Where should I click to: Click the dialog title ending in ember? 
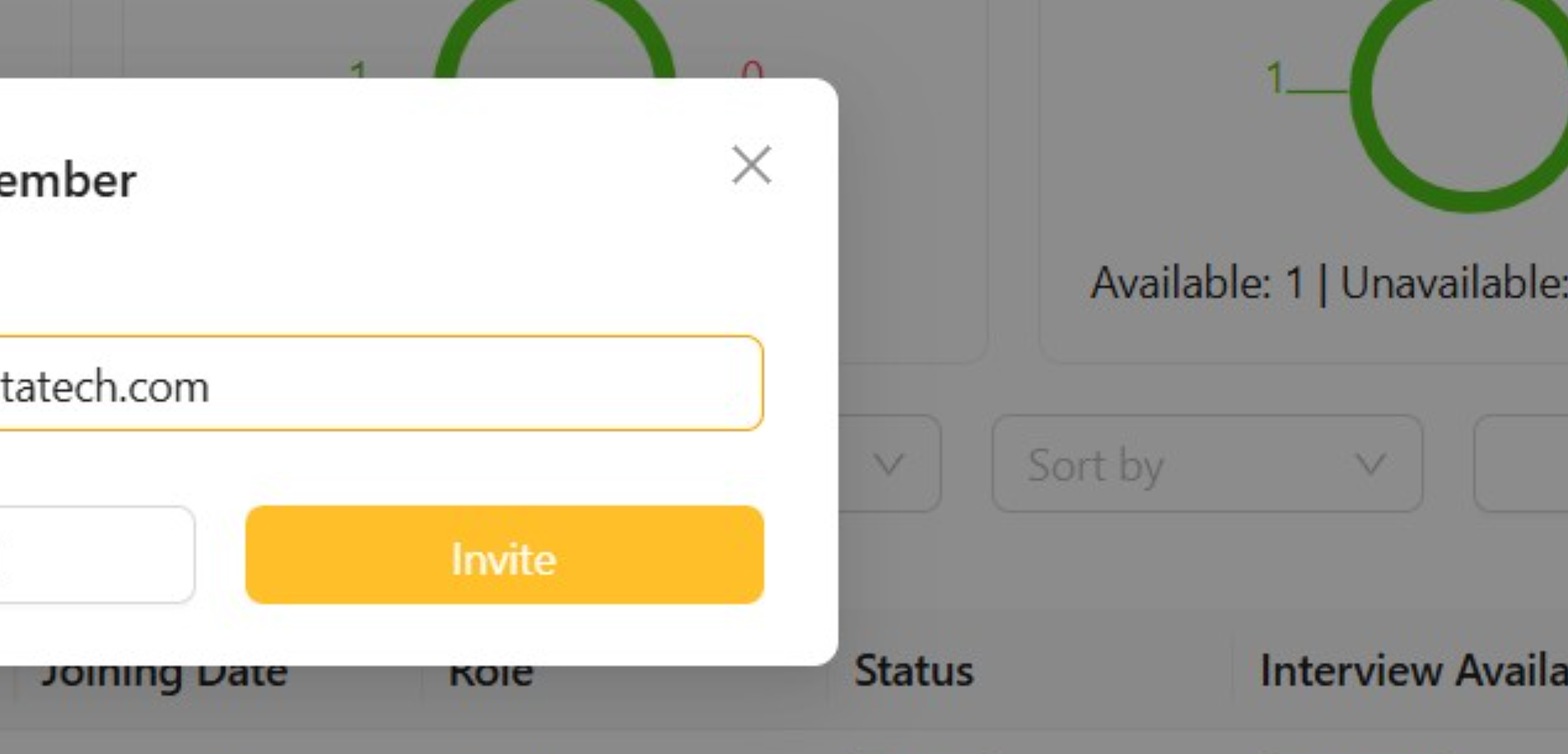(68, 180)
